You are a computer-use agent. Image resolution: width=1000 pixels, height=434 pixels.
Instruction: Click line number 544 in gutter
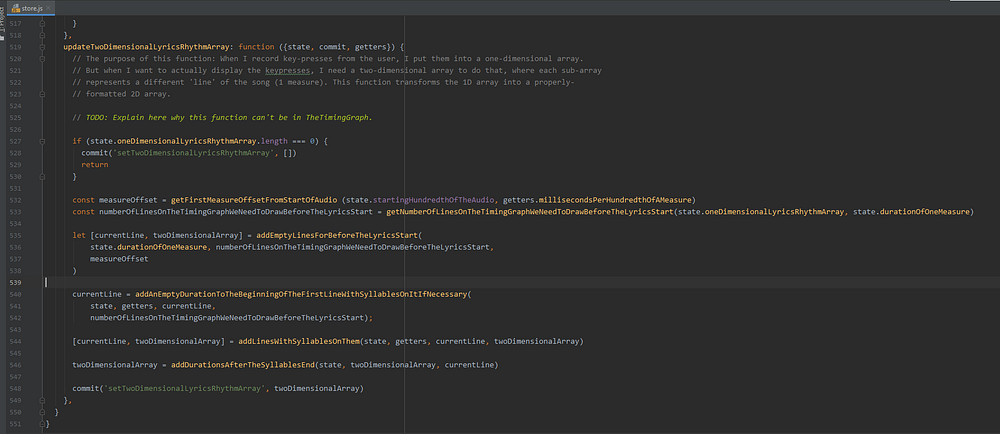pyautogui.click(x=16, y=342)
